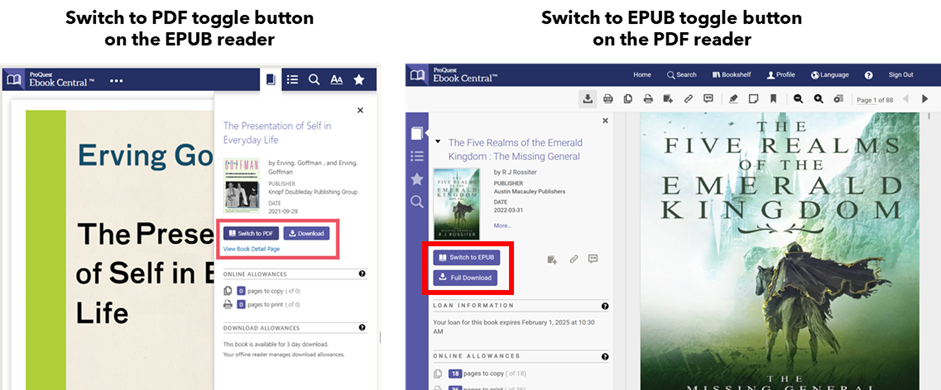941x390 pixels.
Task: Click chapter print icon in PDF toolbar
Action: 608,99
